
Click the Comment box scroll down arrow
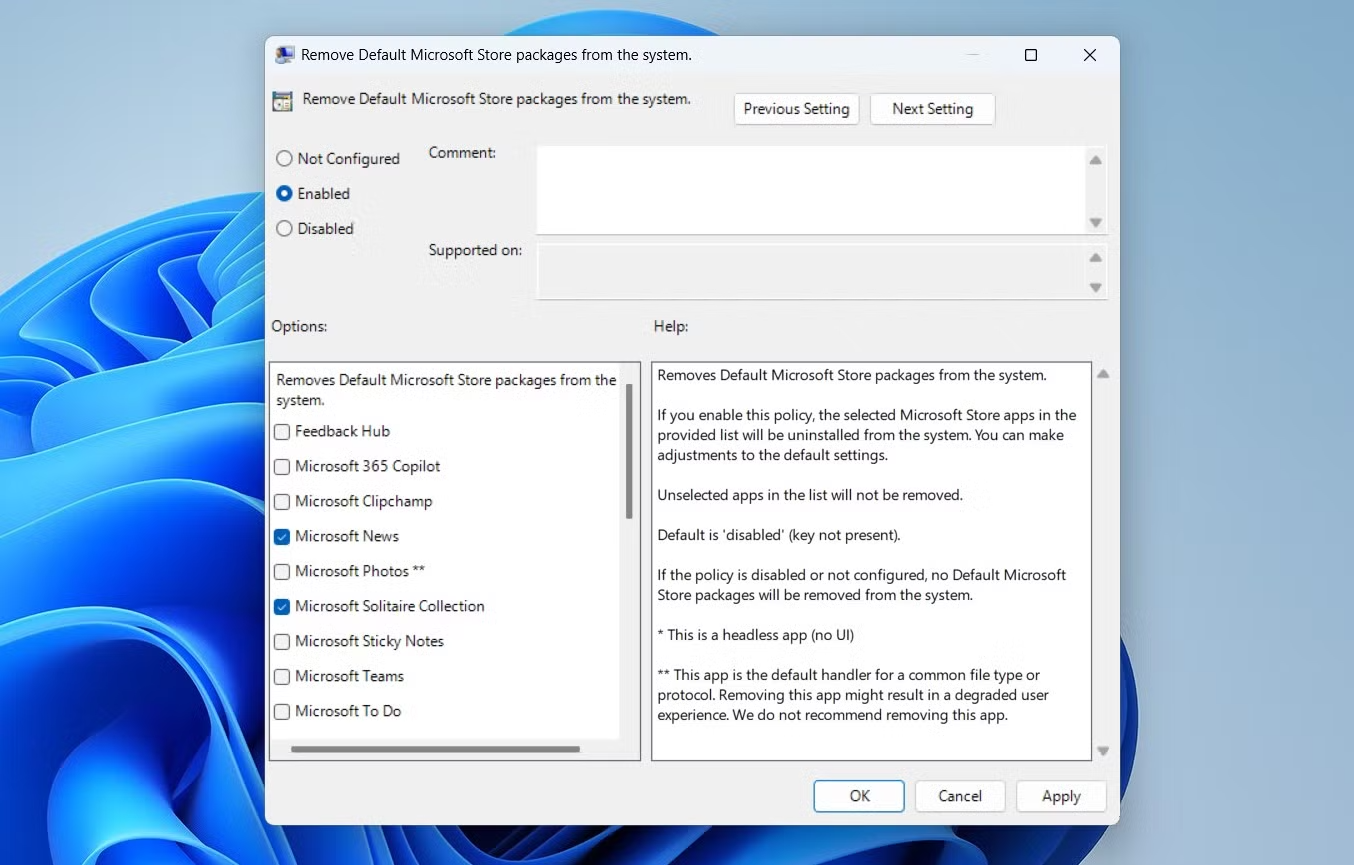point(1096,222)
